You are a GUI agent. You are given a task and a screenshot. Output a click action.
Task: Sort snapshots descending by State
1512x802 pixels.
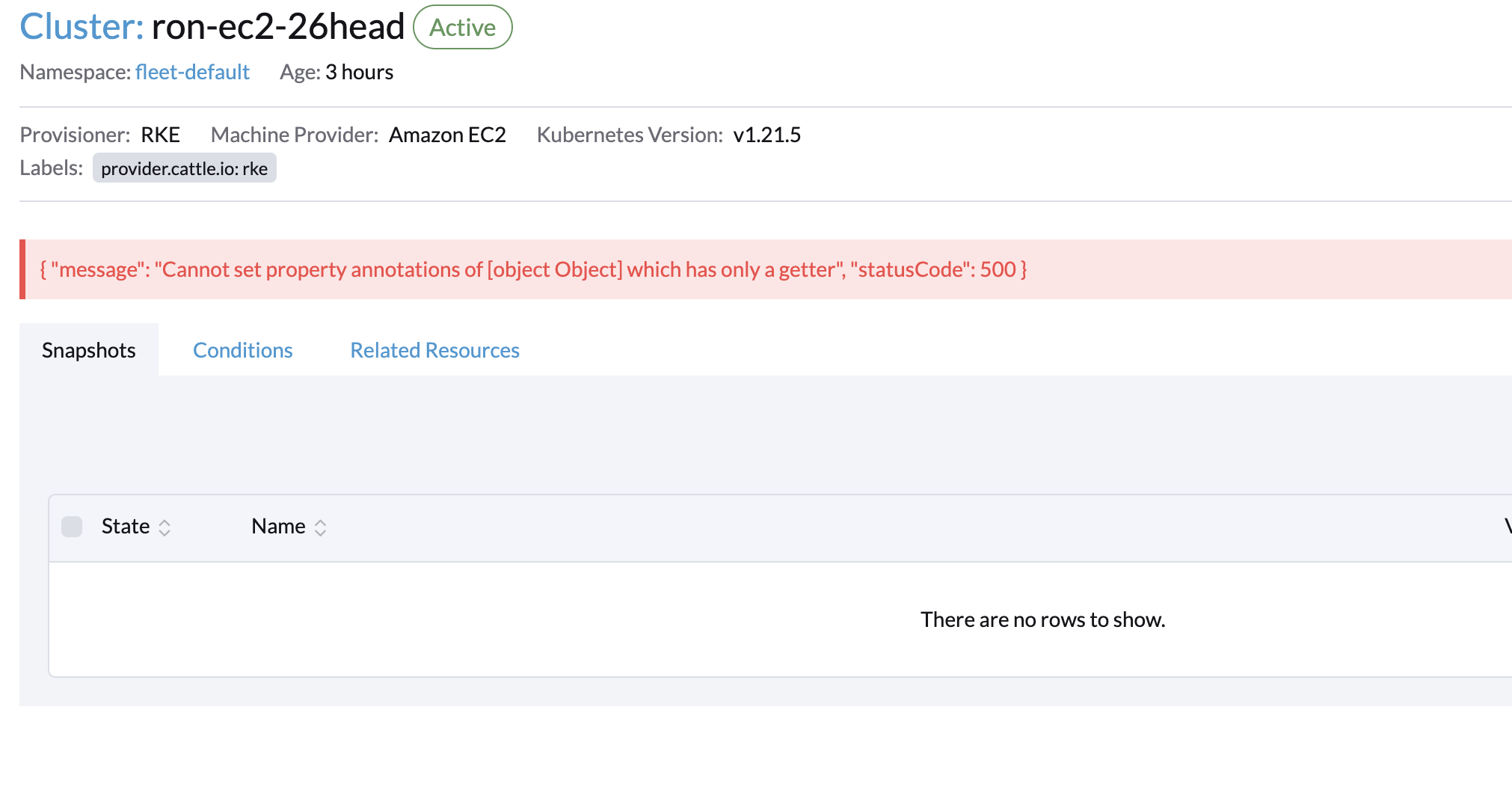coord(166,532)
